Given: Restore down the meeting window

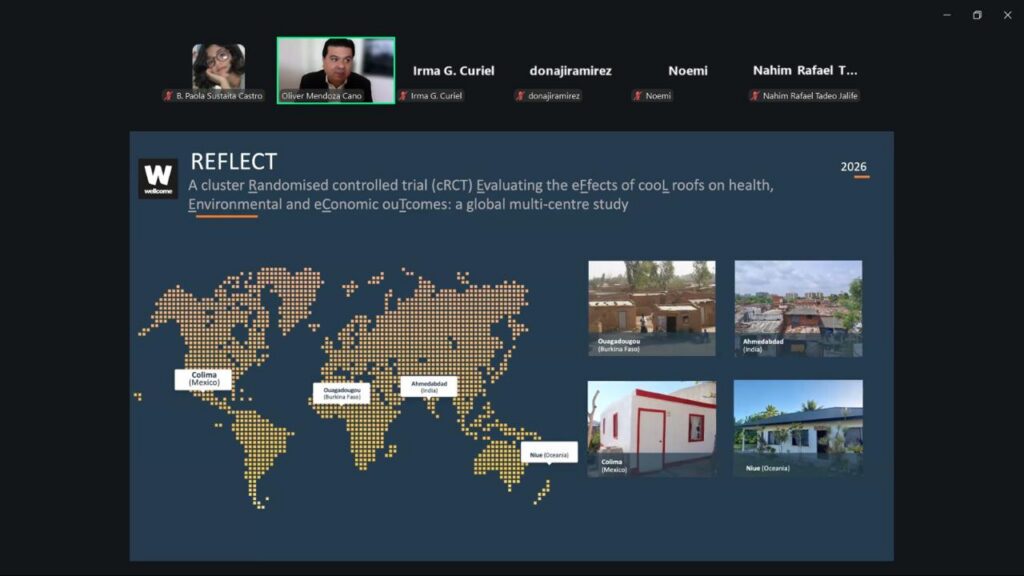Looking at the screenshot, I should tap(977, 15).
